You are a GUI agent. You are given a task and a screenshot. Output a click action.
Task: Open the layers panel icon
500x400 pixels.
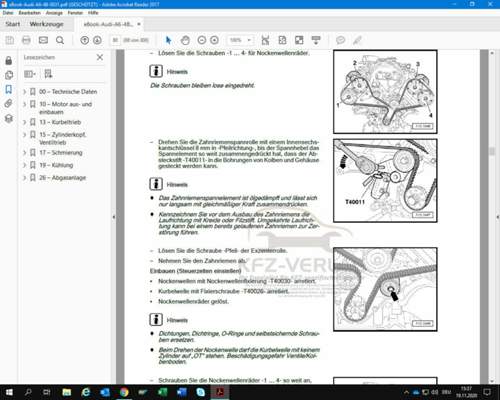(x=9, y=118)
